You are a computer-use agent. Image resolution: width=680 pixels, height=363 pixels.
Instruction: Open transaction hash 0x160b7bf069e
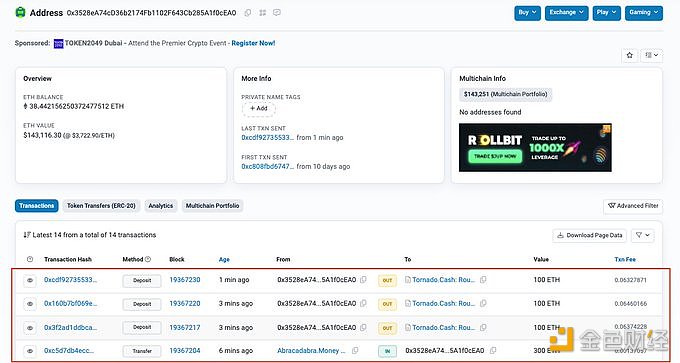coord(70,303)
